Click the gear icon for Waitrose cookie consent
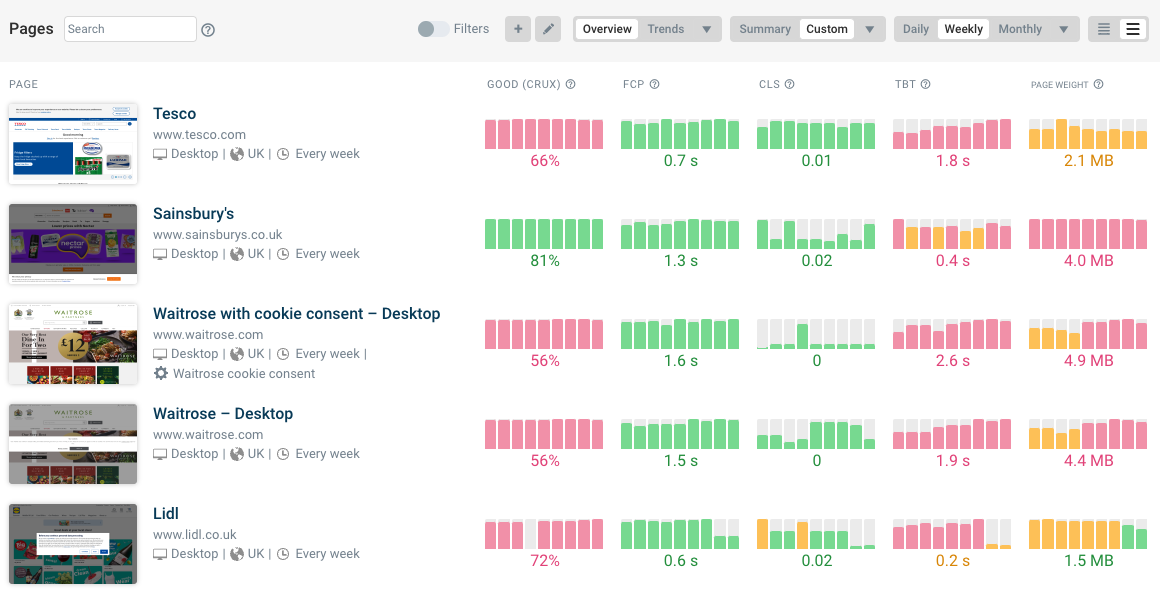The image size is (1160, 595). point(161,374)
